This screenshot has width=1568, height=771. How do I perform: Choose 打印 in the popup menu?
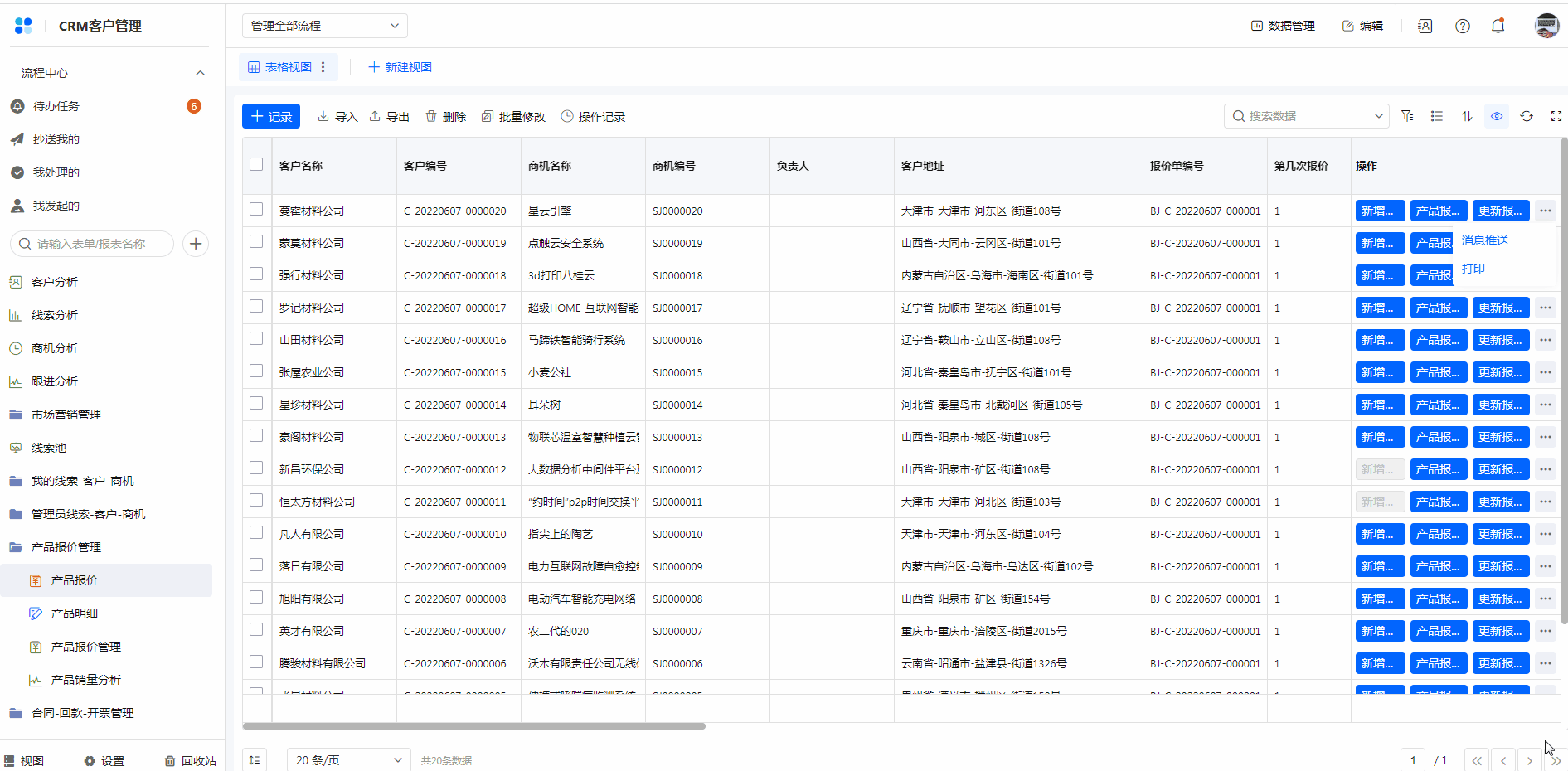click(1473, 269)
